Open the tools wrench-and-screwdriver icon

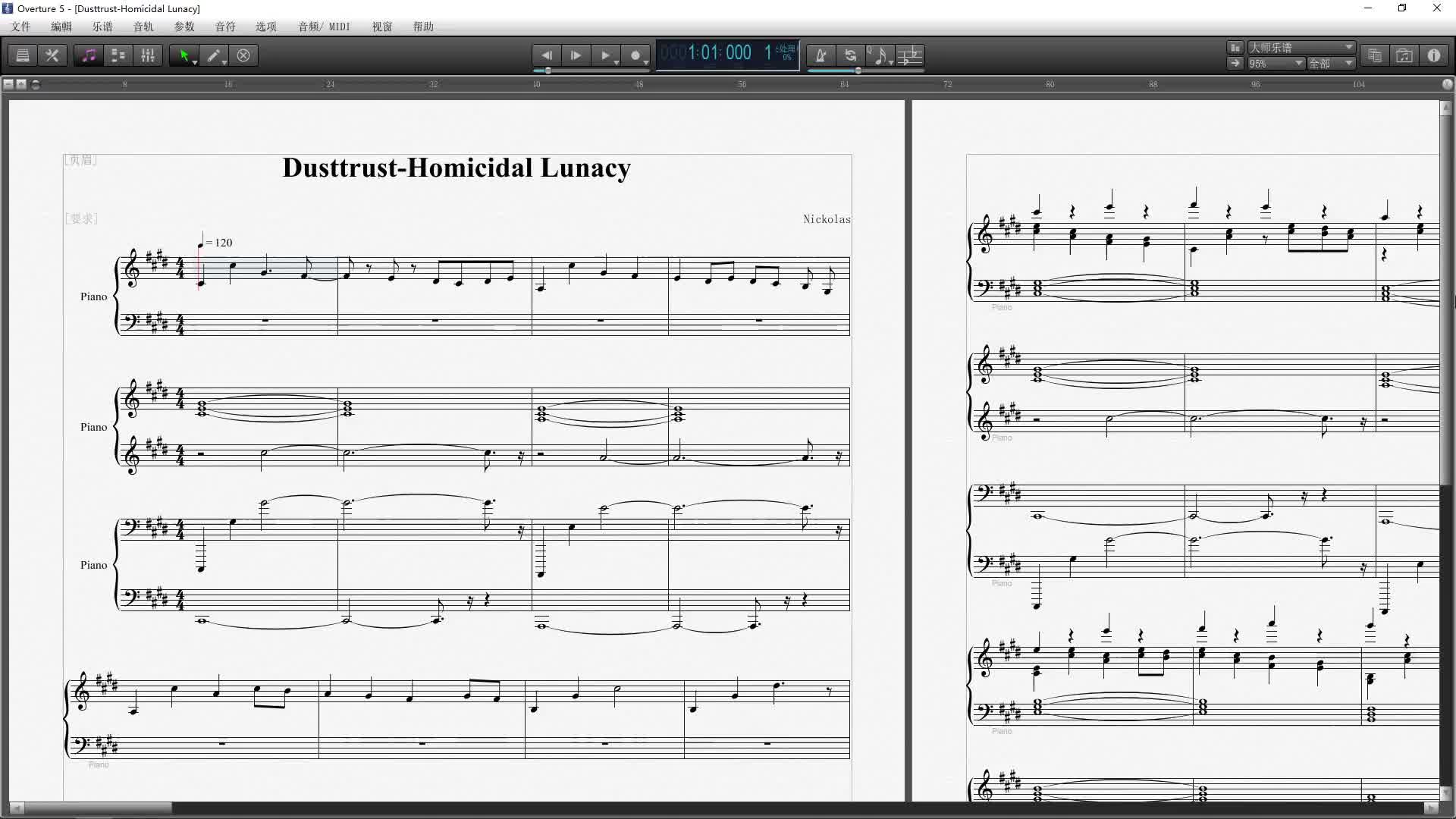[x=52, y=55]
